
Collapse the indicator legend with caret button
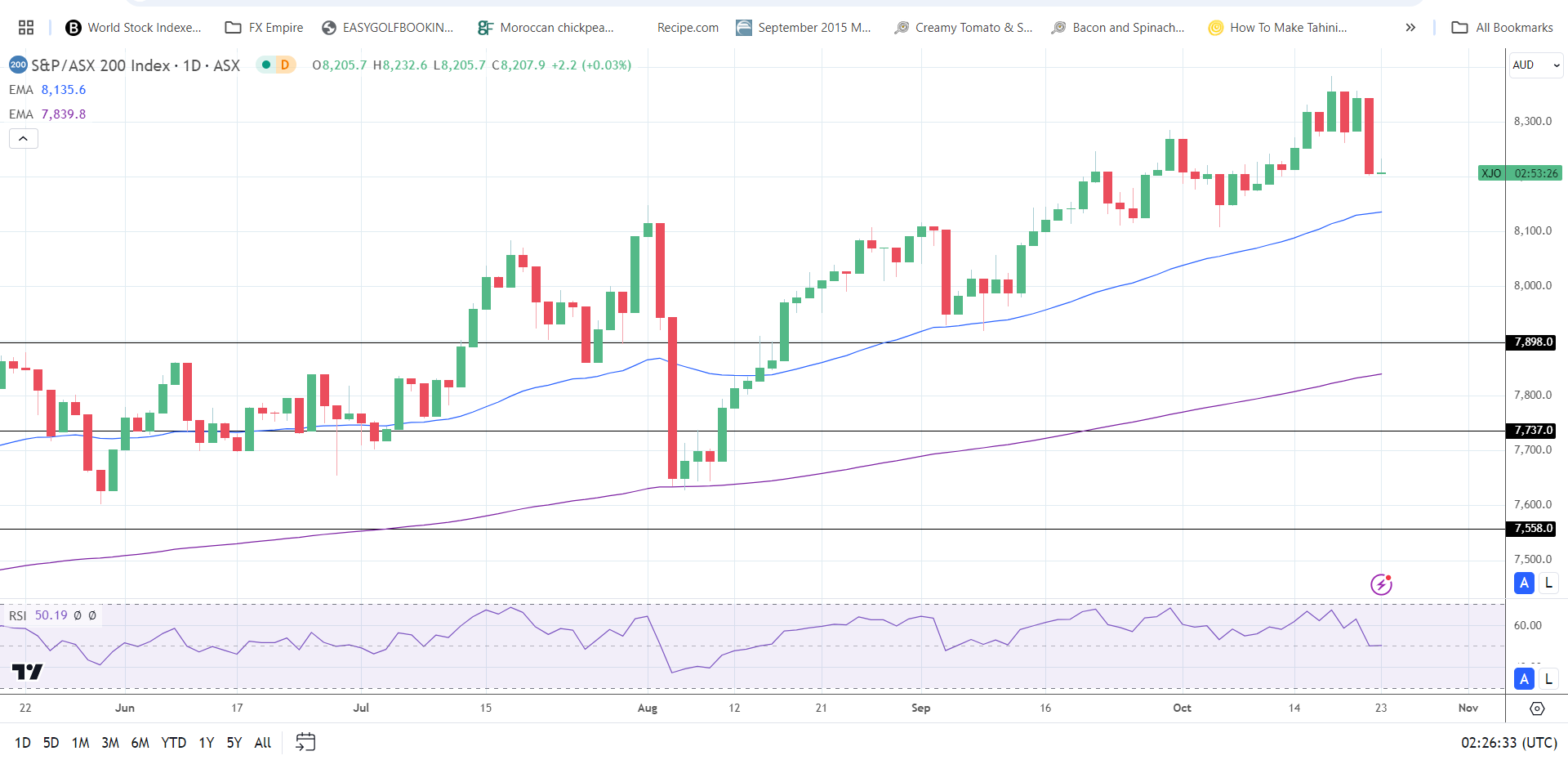[x=24, y=139]
